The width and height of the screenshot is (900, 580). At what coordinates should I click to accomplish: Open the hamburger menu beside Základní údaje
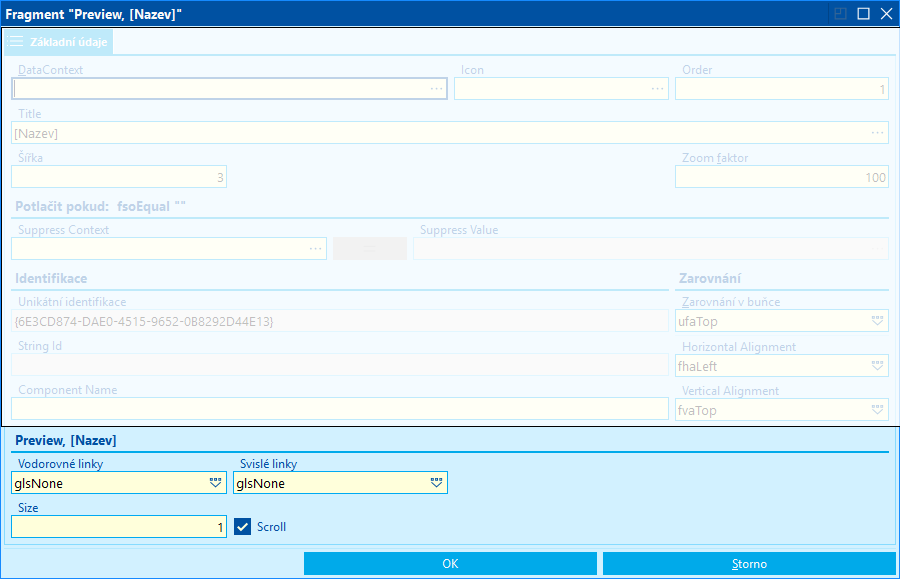click(16, 41)
